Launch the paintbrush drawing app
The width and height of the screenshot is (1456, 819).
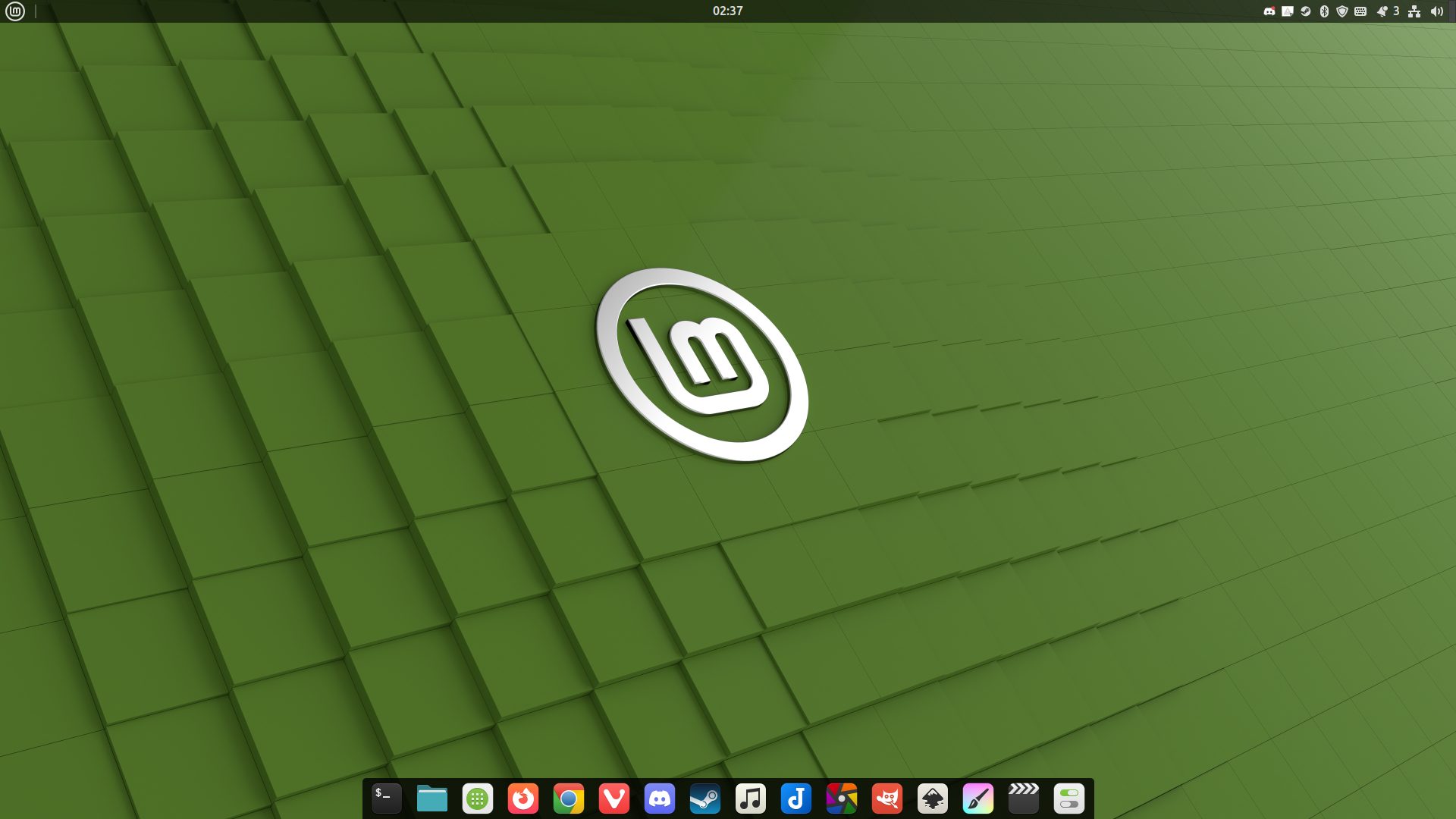click(x=977, y=799)
